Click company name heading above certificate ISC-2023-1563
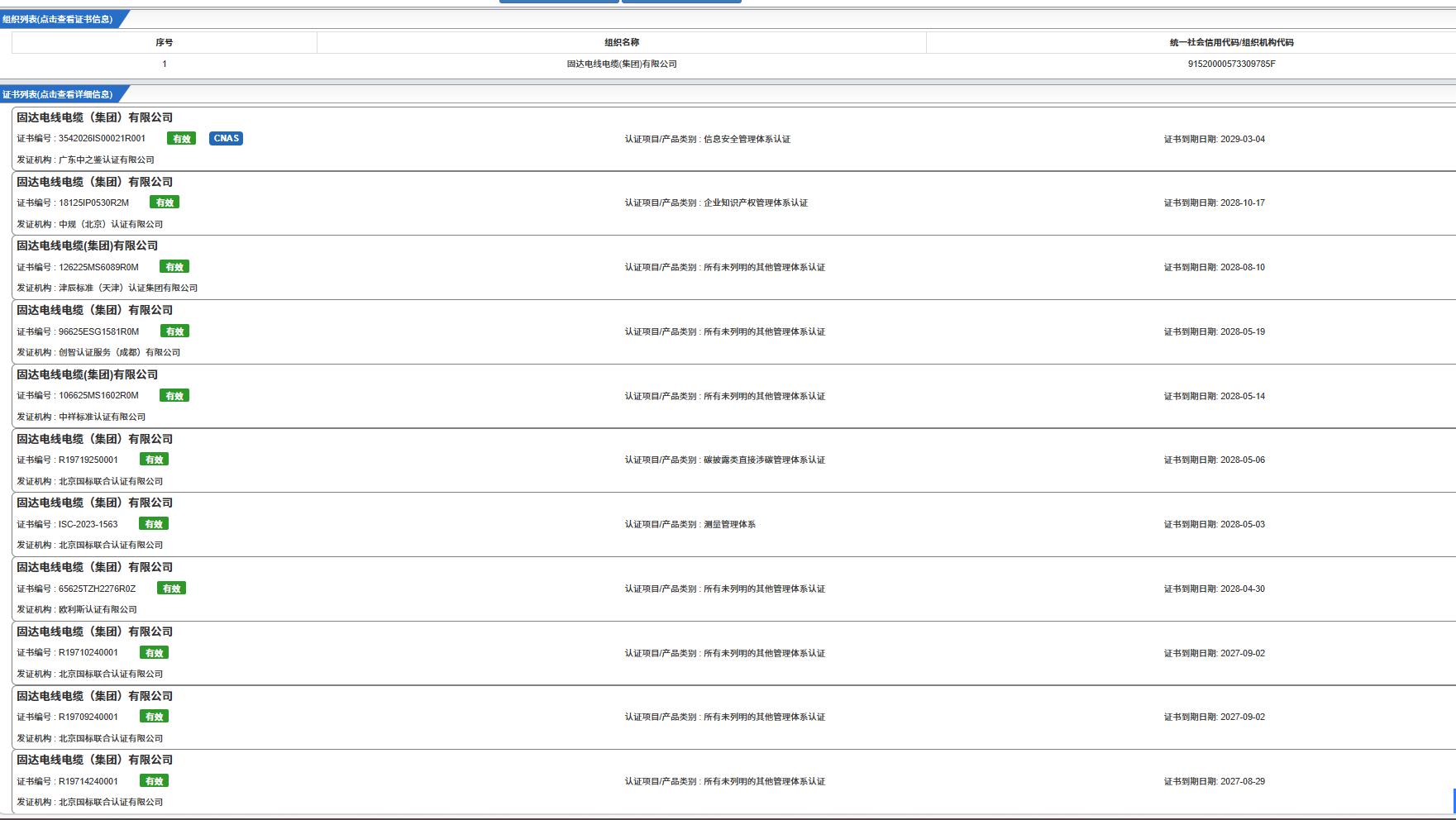 coord(95,503)
